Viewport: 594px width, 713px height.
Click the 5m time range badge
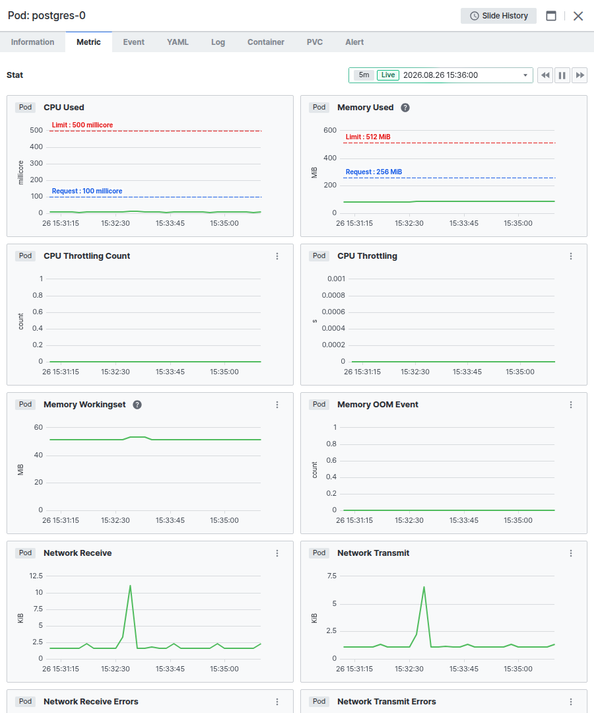point(364,75)
